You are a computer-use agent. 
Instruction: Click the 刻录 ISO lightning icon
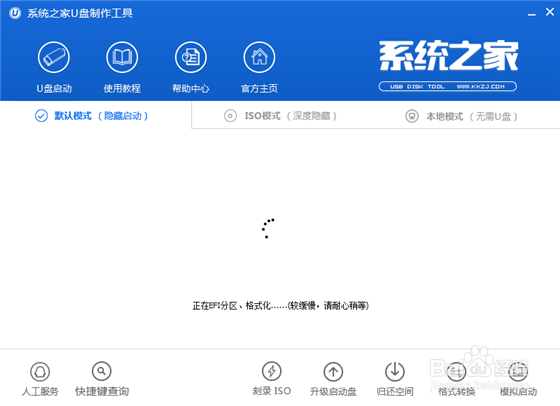(x=272, y=371)
